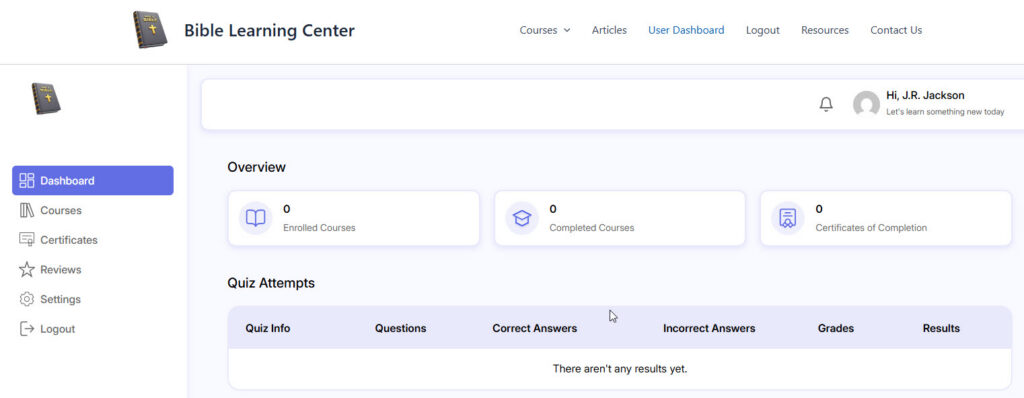This screenshot has height=398, width=1024.
Task: Click the Reviews star icon
Action: [x=27, y=269]
